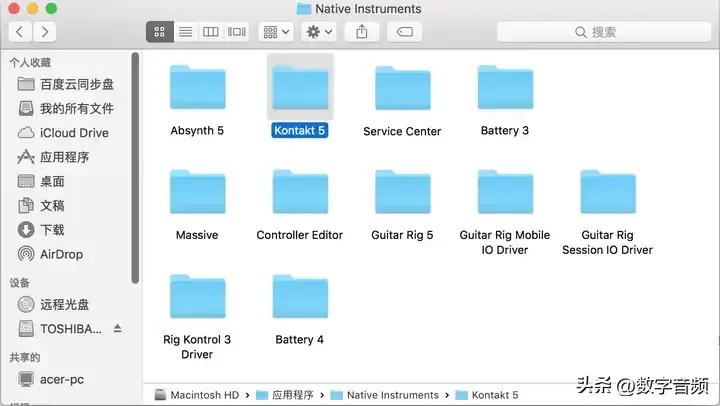Switch to list view mode

click(186, 32)
